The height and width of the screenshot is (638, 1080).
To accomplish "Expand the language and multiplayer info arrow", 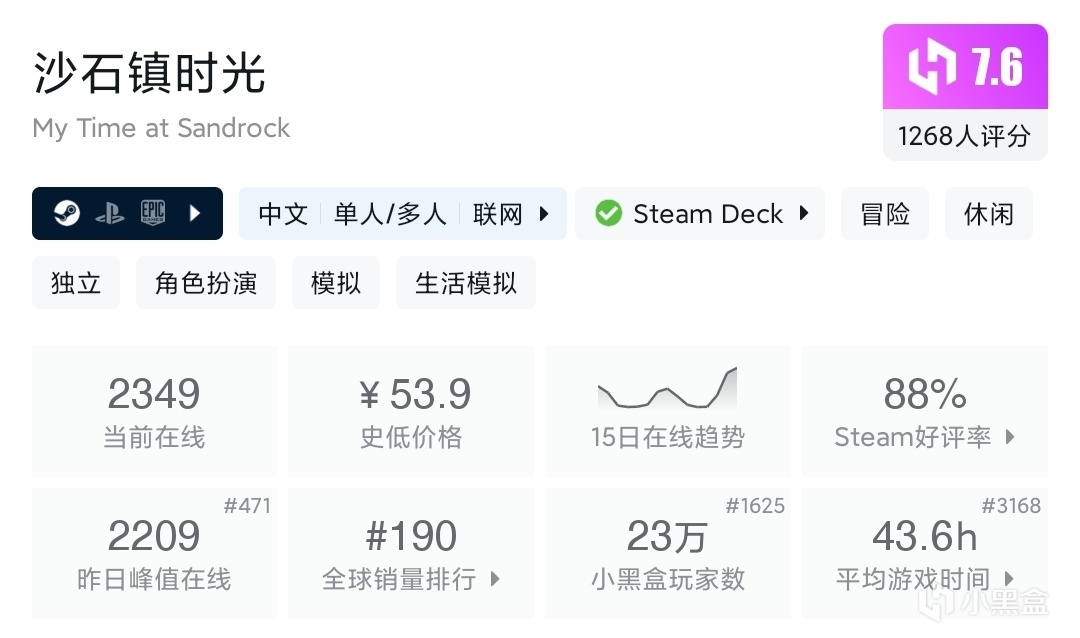I will [x=544, y=213].
